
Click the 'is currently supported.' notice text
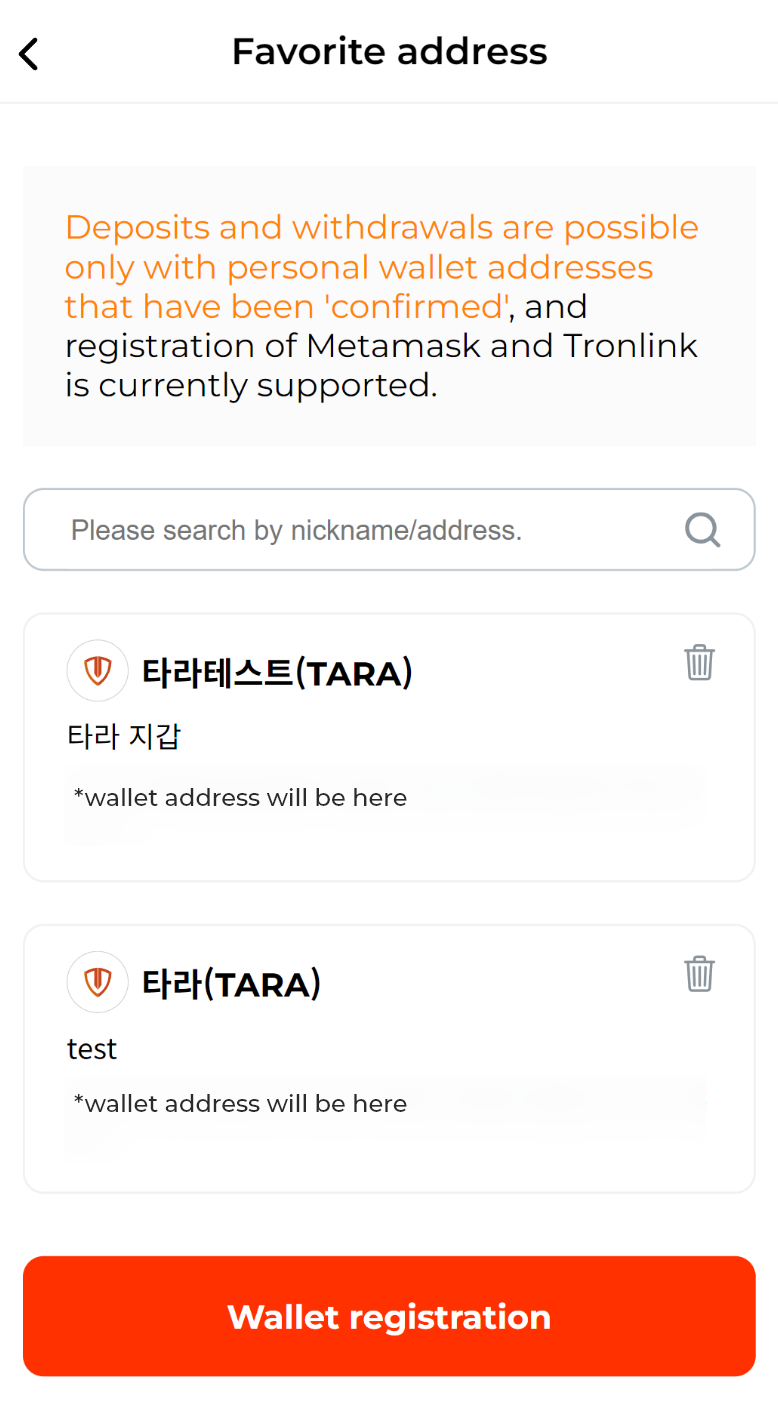click(x=251, y=386)
